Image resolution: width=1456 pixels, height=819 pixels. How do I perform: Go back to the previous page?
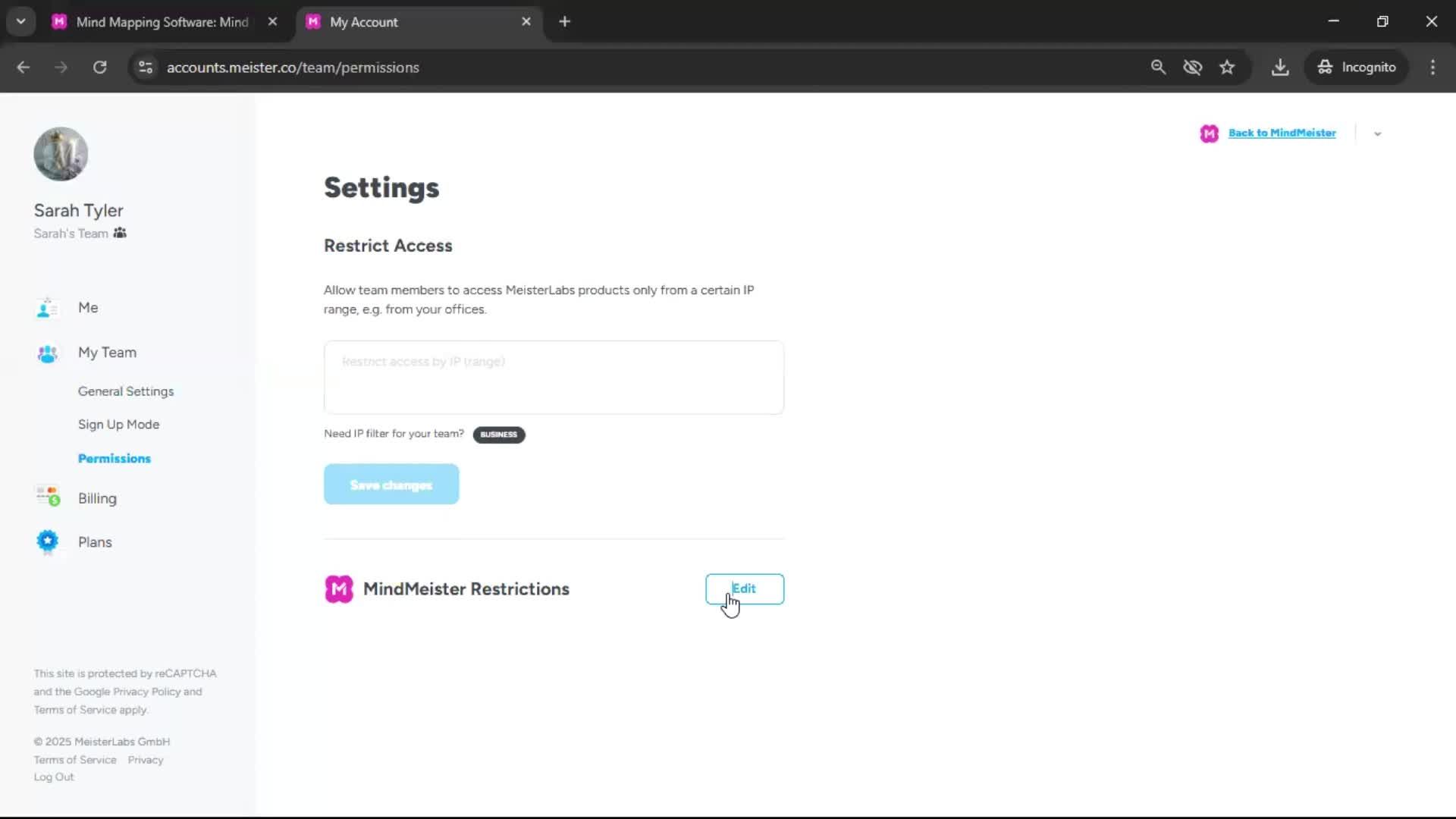(x=24, y=67)
